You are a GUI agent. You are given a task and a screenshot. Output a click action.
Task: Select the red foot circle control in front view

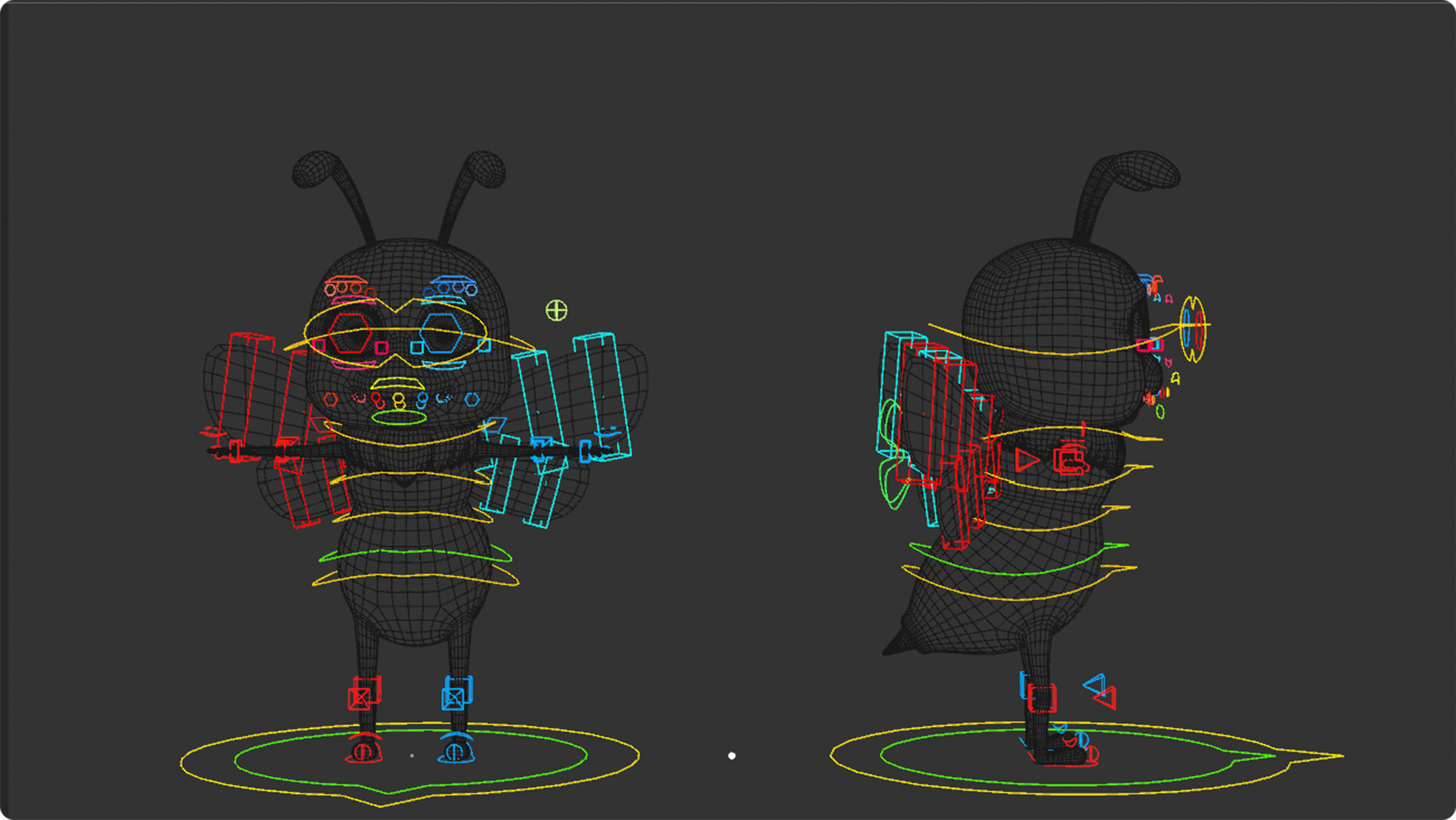coord(363,752)
